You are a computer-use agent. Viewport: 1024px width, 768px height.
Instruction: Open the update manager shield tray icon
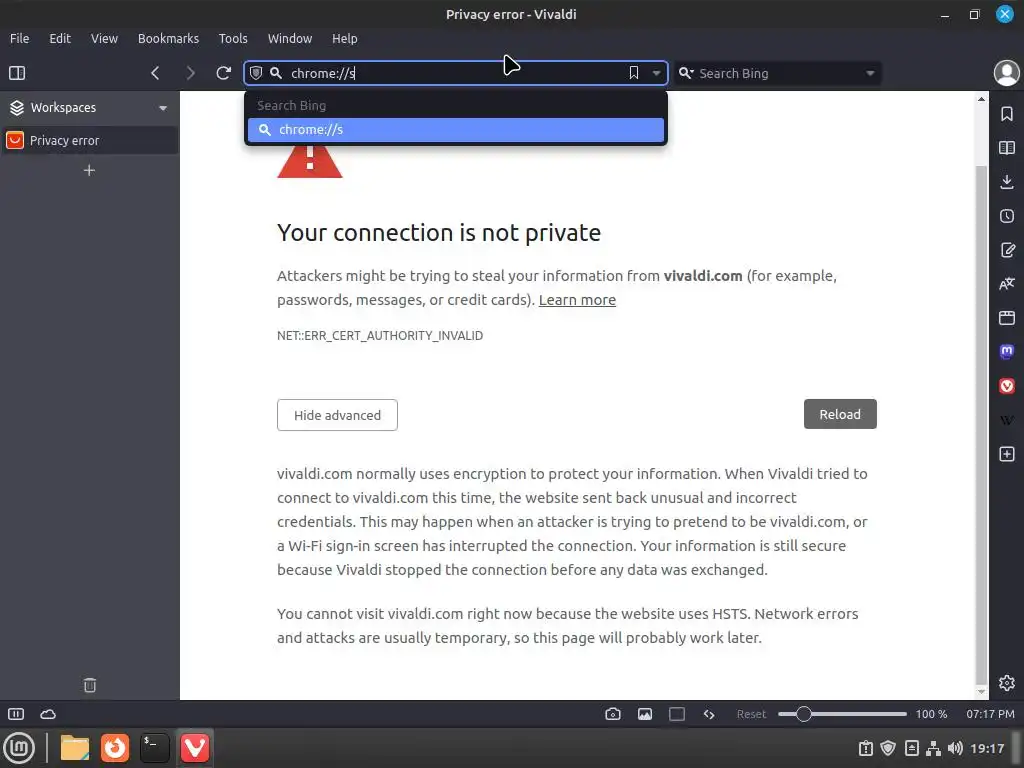(x=888, y=748)
